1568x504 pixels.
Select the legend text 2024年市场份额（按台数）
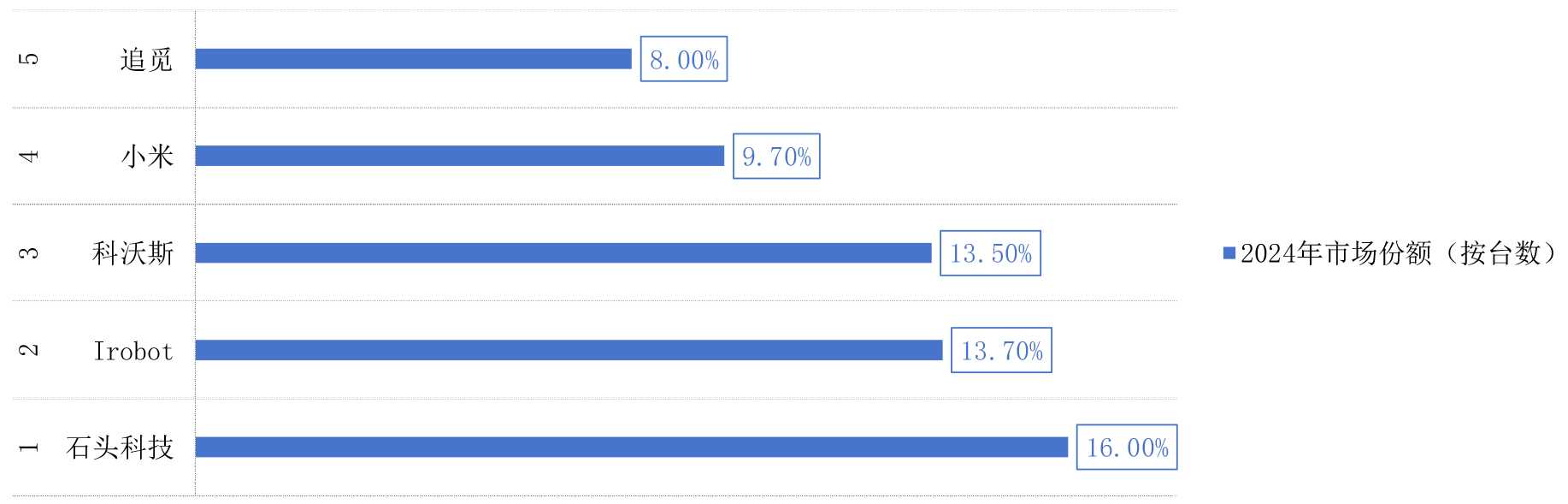[1399, 253]
